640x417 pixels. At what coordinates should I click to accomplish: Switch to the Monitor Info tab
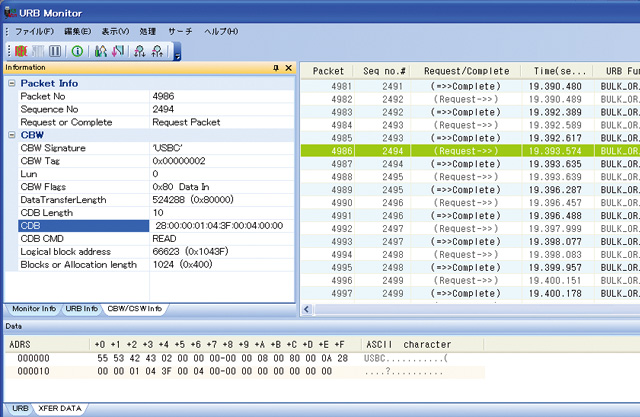click(34, 309)
